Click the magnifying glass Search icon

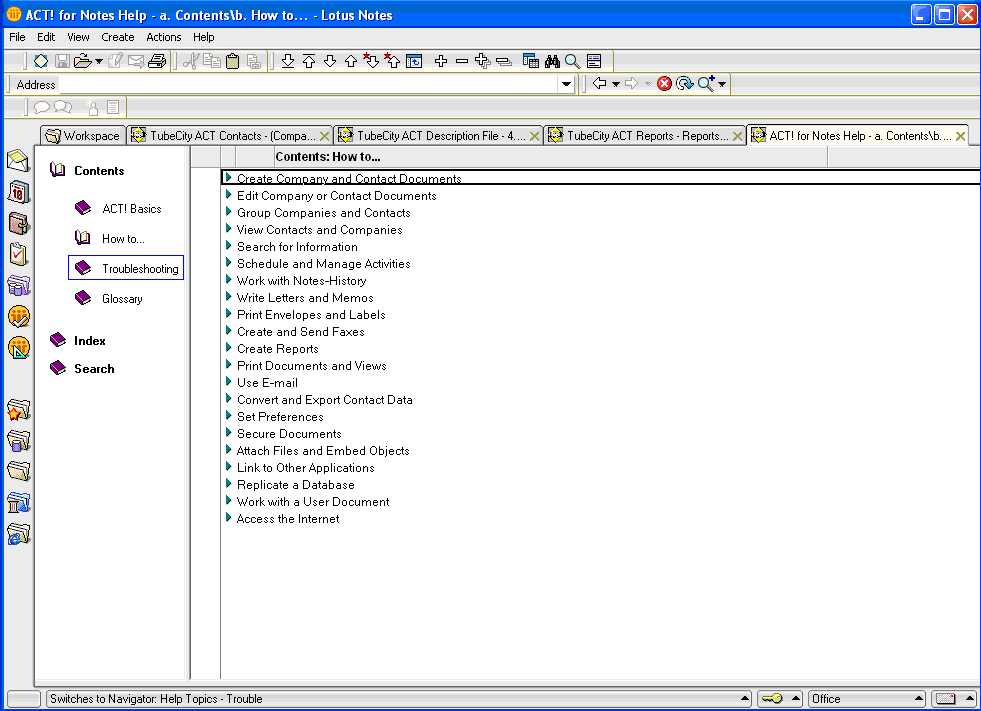pos(572,61)
